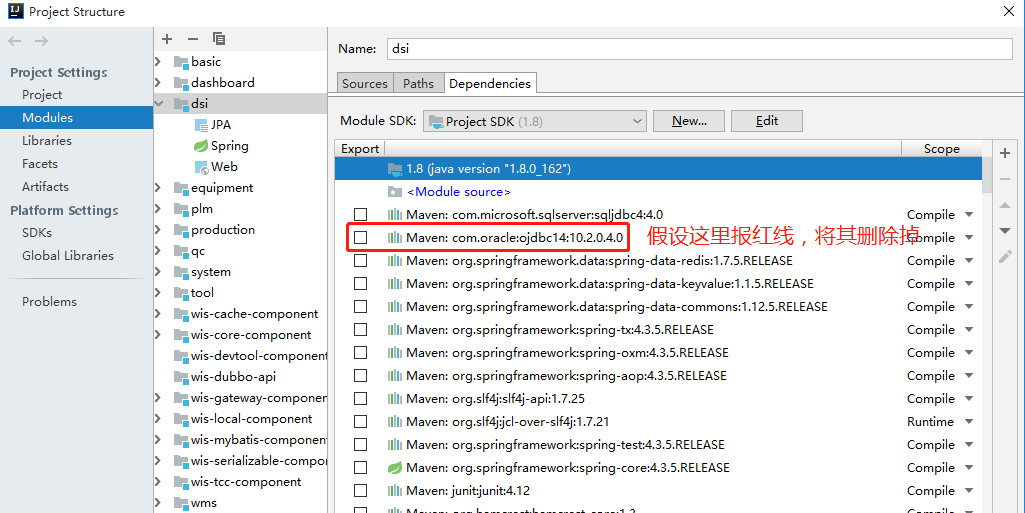The image size is (1025, 513).
Task: Click the JDK 1.8 folder icon
Action: coord(394,169)
